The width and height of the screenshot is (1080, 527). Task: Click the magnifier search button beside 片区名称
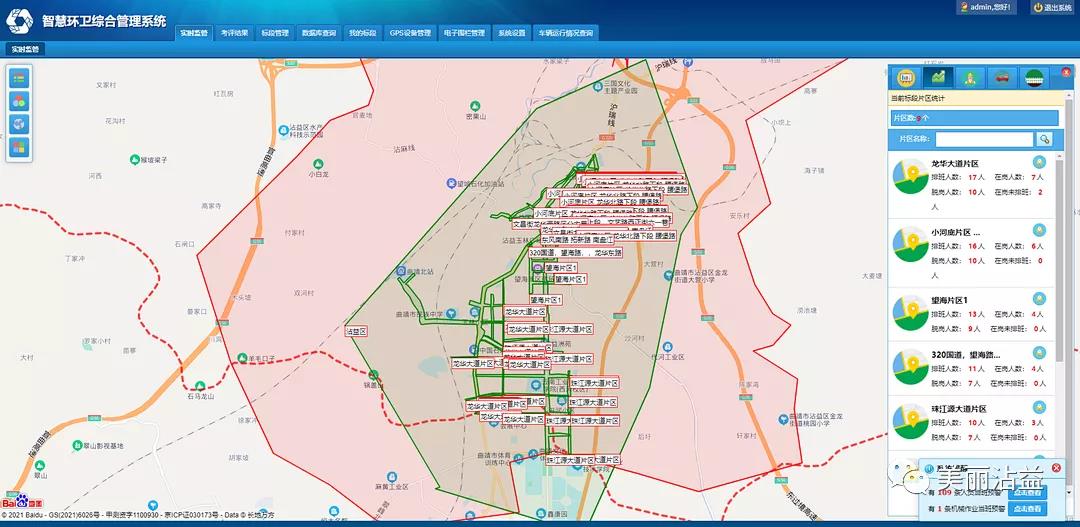[x=1045, y=139]
